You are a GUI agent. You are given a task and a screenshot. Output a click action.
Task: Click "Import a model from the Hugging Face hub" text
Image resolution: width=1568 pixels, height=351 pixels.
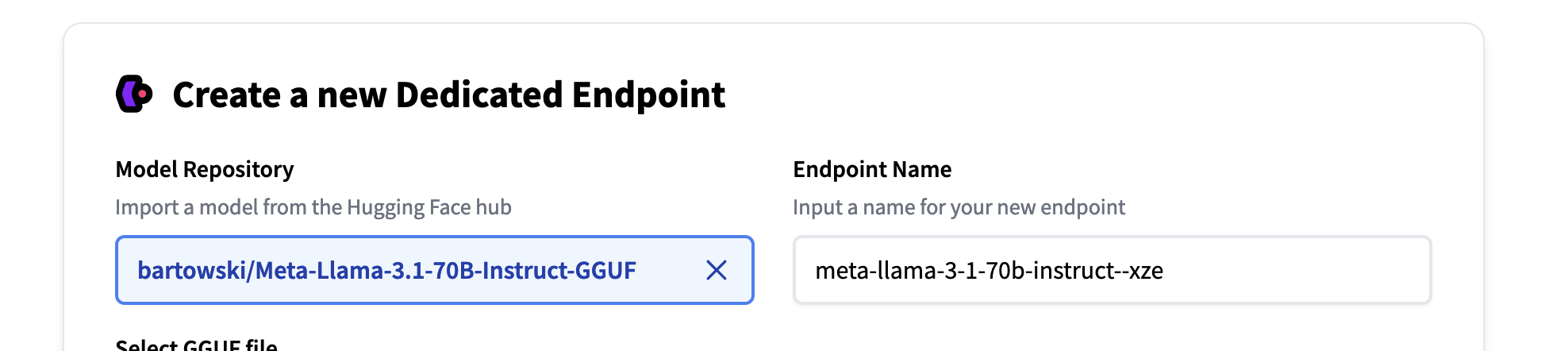[x=313, y=207]
